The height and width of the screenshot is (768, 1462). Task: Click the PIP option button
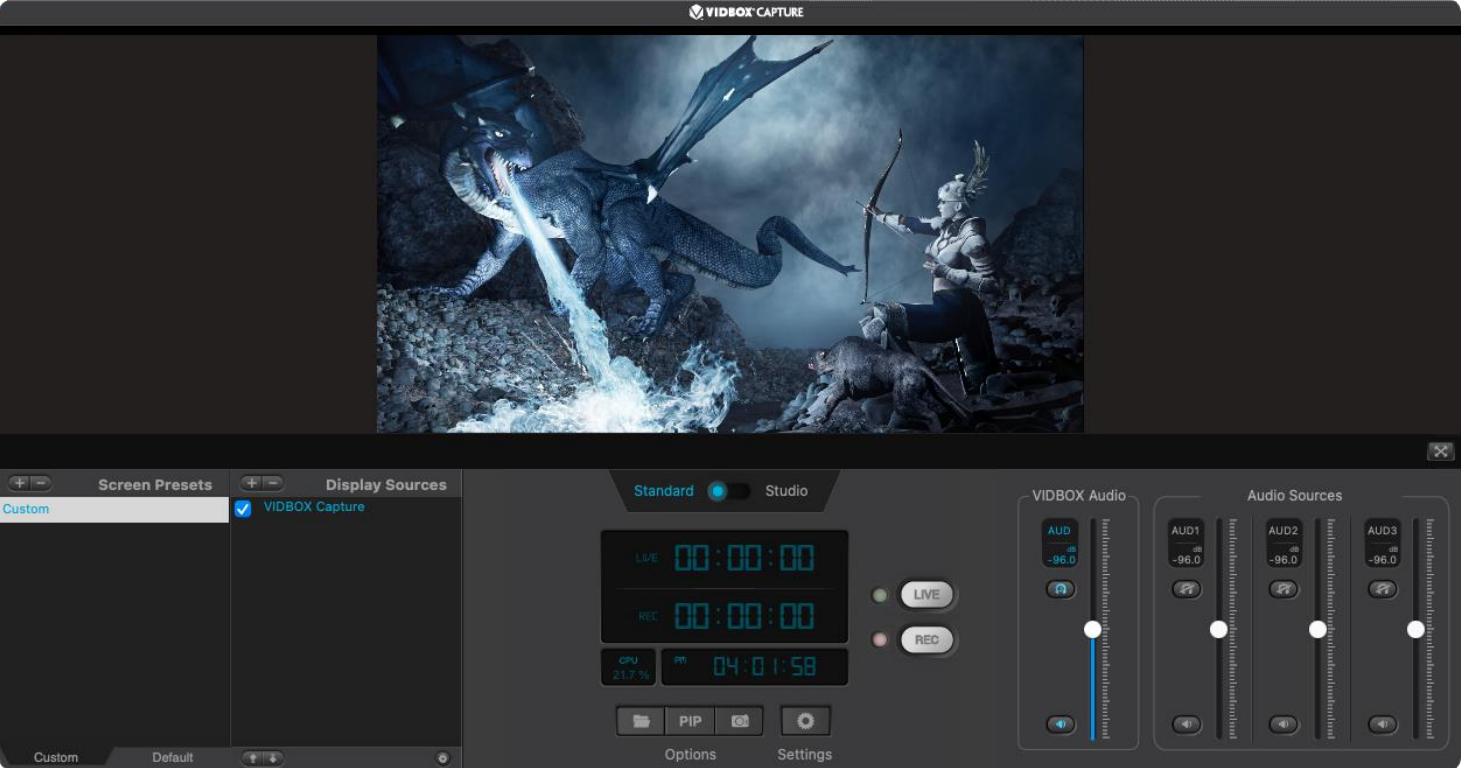690,721
